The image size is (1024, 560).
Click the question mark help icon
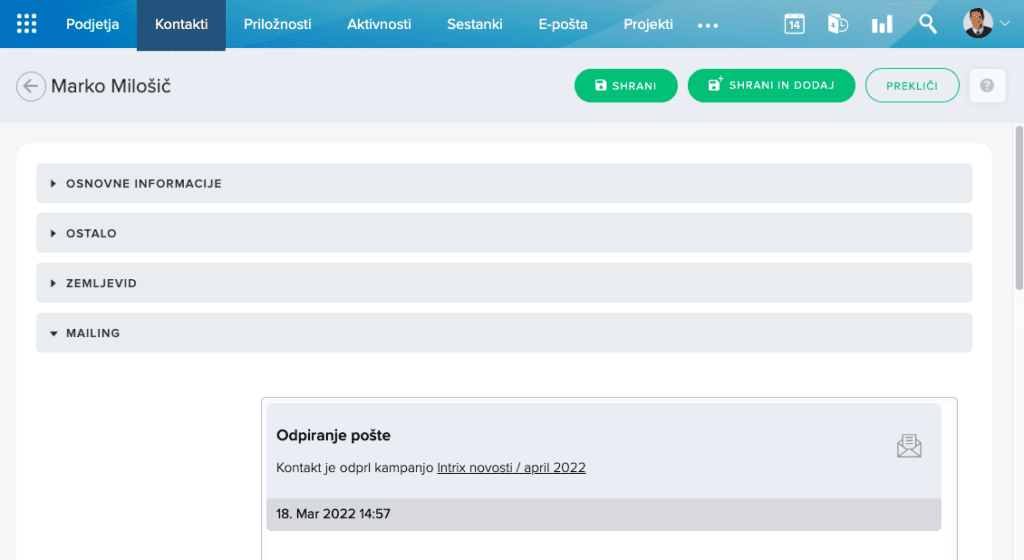coord(987,86)
